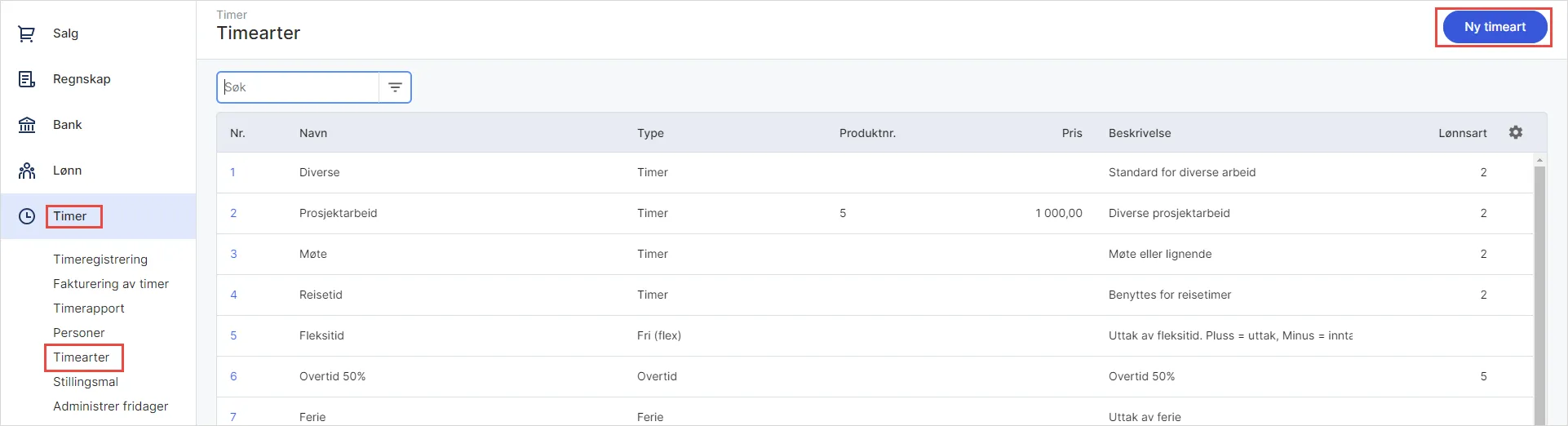The width and height of the screenshot is (1568, 426).
Task: Click the Regnskap ledger icon
Action: pos(27,79)
